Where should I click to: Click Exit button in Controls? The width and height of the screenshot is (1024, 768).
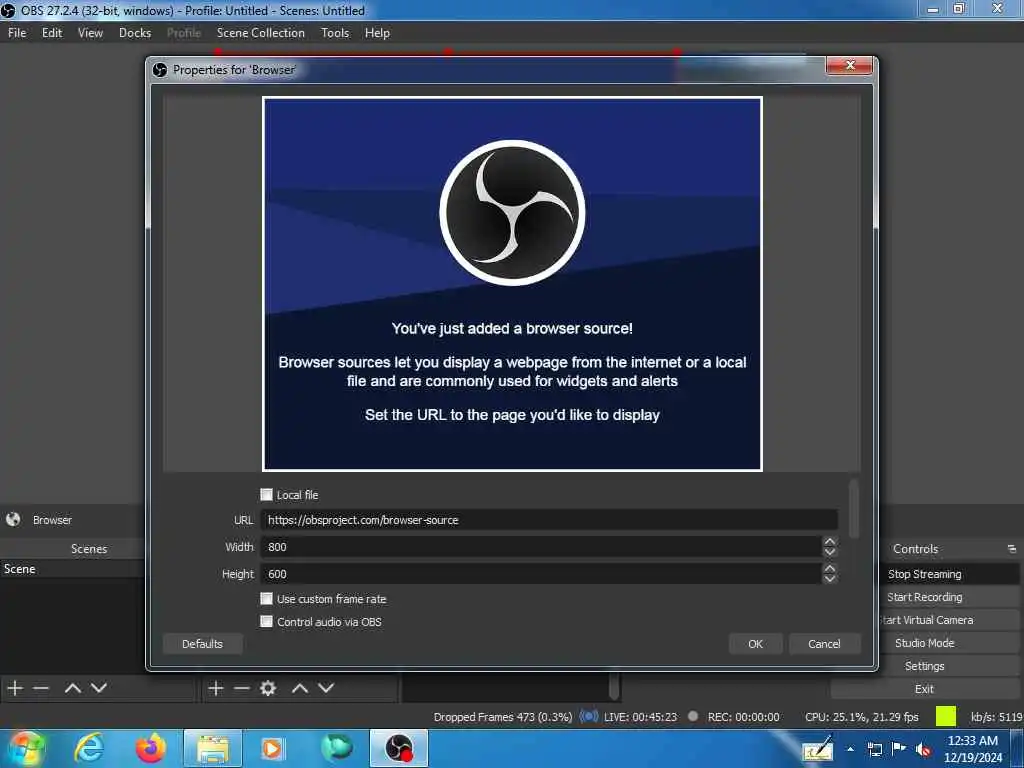(x=925, y=688)
